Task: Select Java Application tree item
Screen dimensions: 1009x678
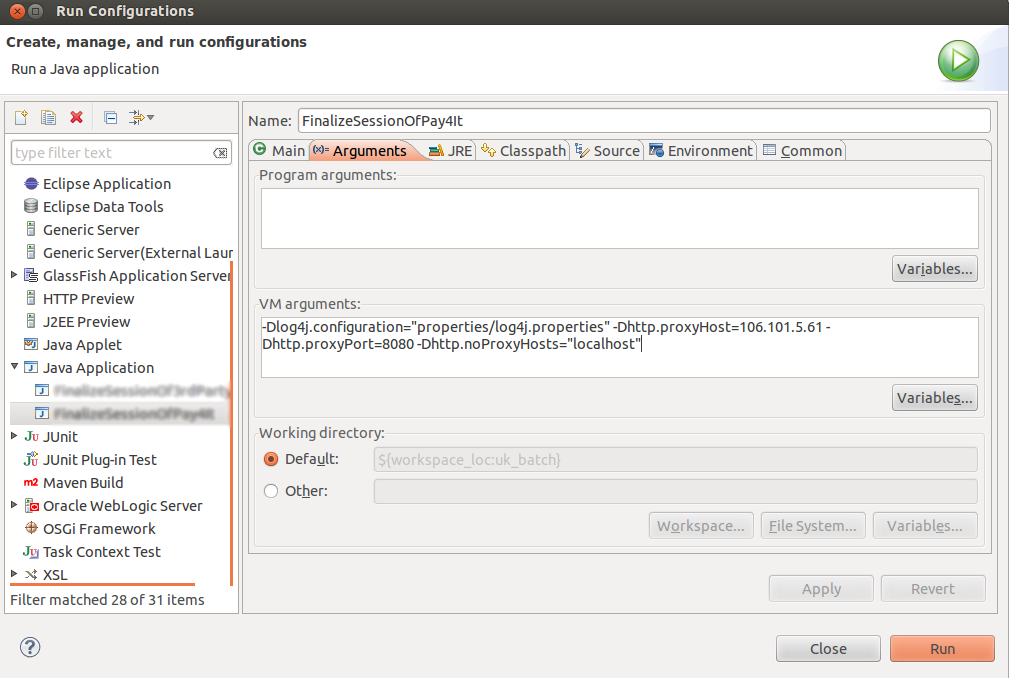Action: (98, 368)
